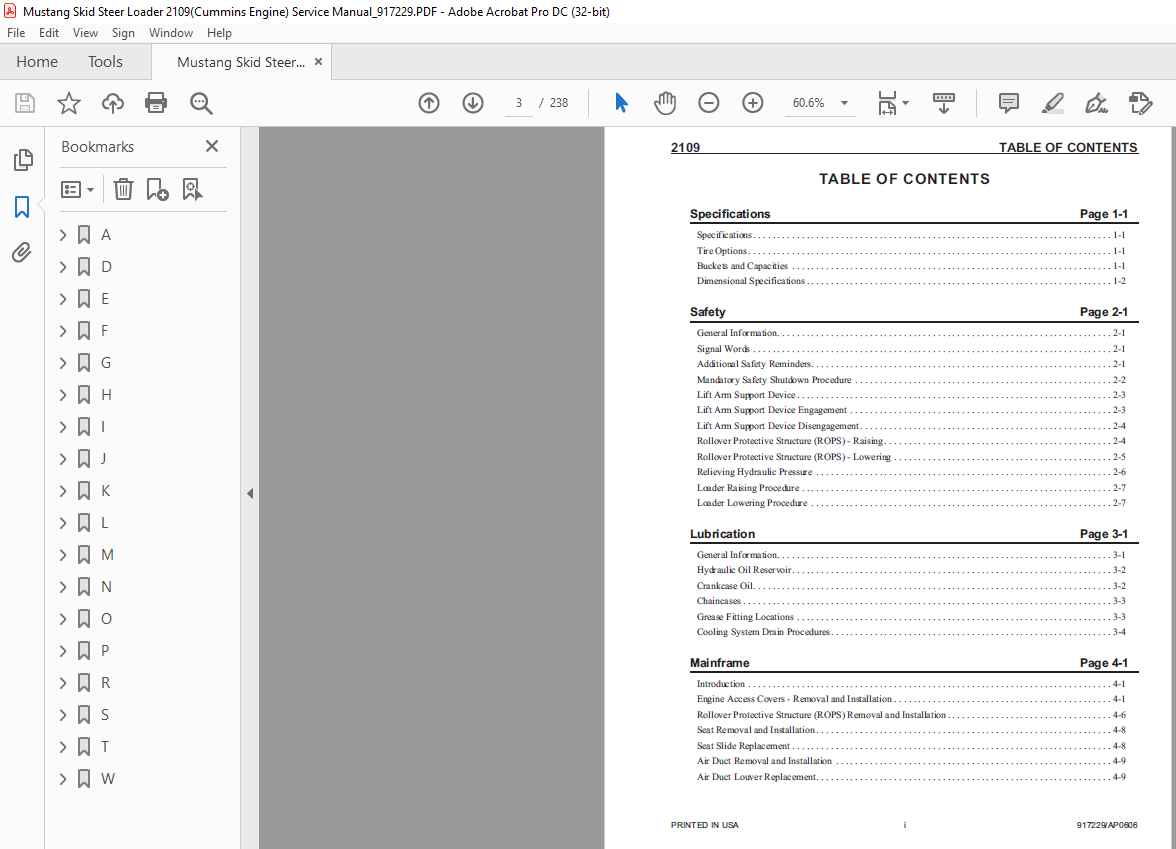The width and height of the screenshot is (1176, 849).
Task: Open the Sign menu
Action: pyautogui.click(x=123, y=33)
